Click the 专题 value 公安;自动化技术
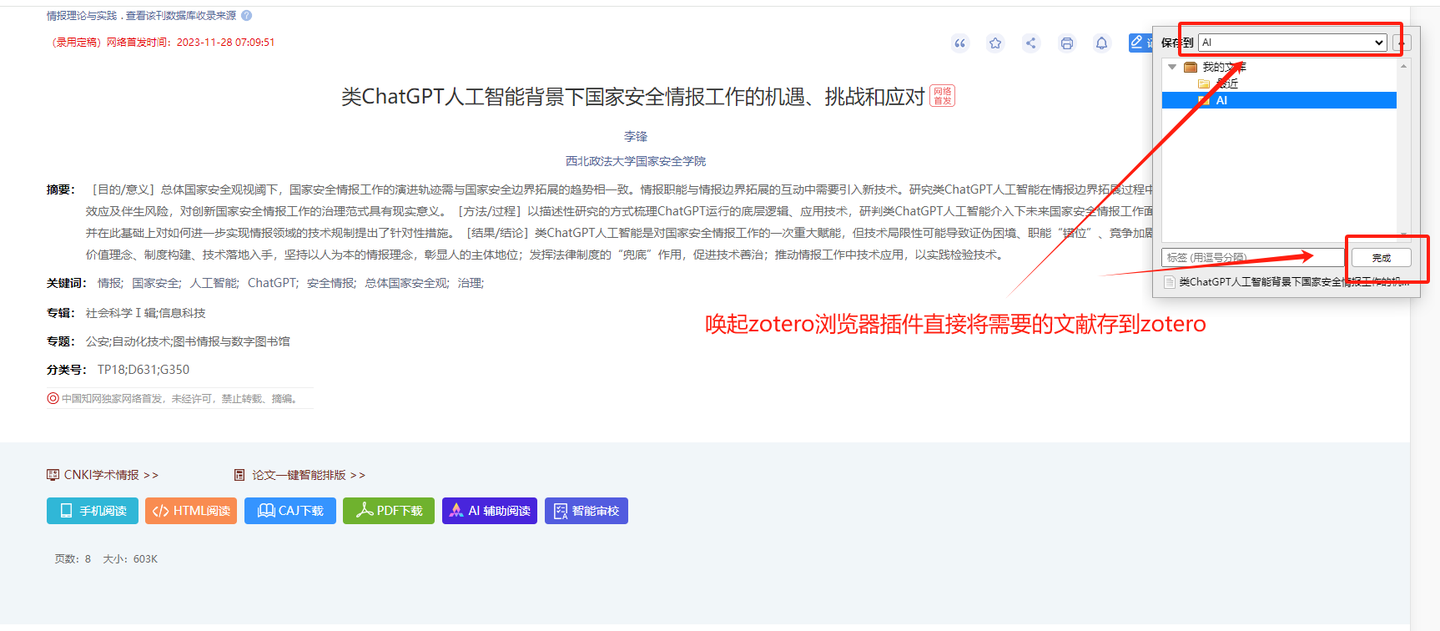This screenshot has width=1440, height=631. pyautogui.click(x=188, y=341)
